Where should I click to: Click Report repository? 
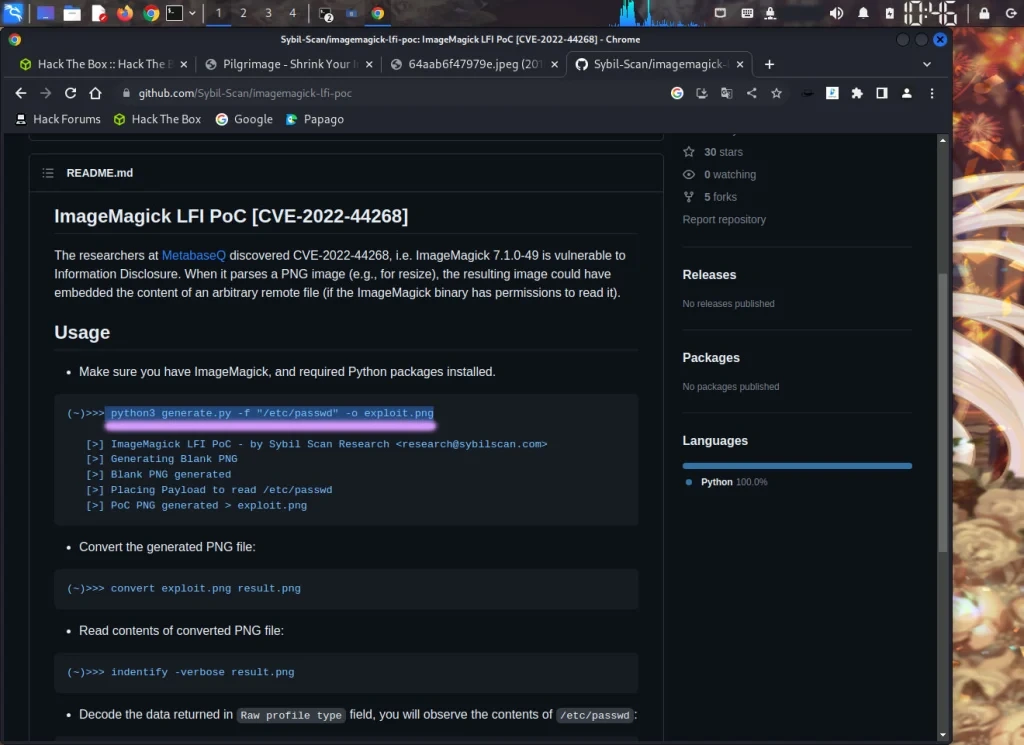point(724,219)
